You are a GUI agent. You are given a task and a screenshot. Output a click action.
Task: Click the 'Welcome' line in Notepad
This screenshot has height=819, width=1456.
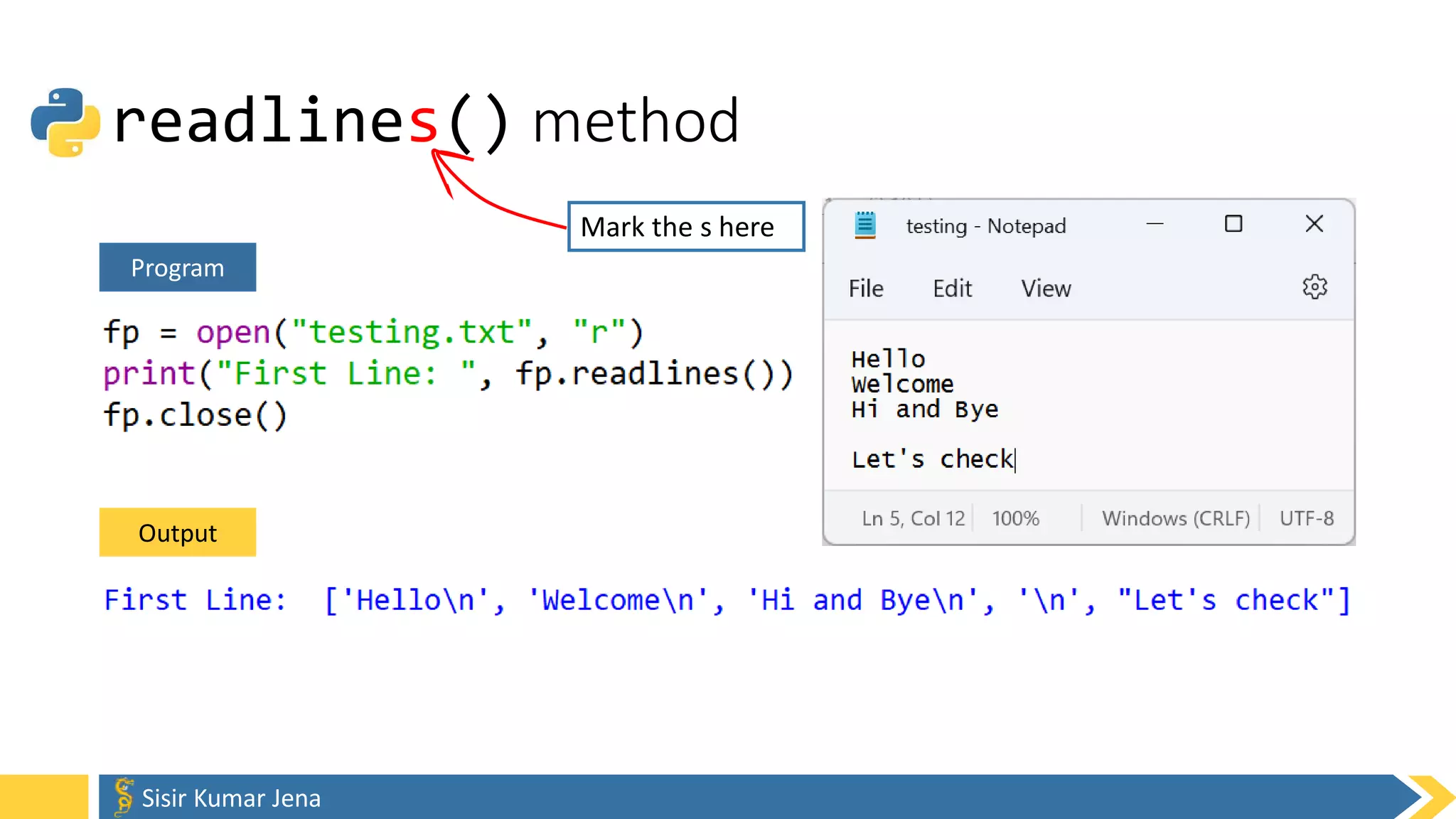point(903,384)
